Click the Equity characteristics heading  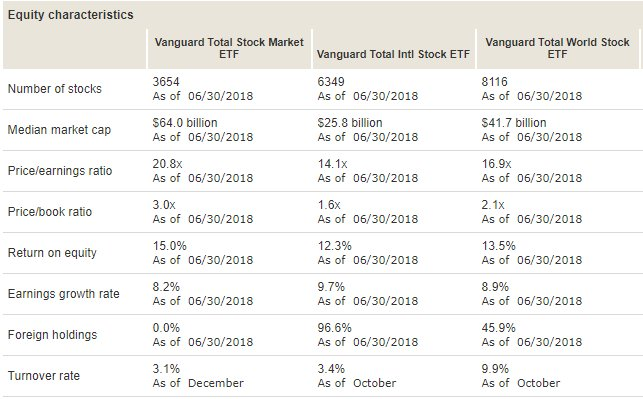pos(71,15)
